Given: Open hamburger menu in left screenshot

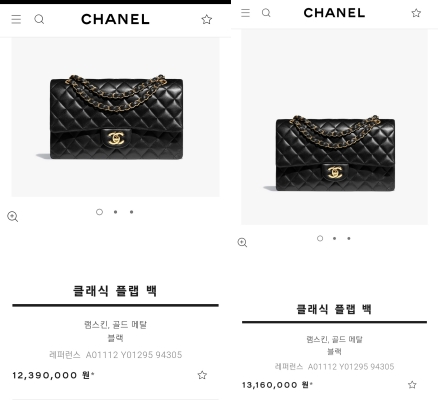Looking at the screenshot, I should tap(16, 19).
